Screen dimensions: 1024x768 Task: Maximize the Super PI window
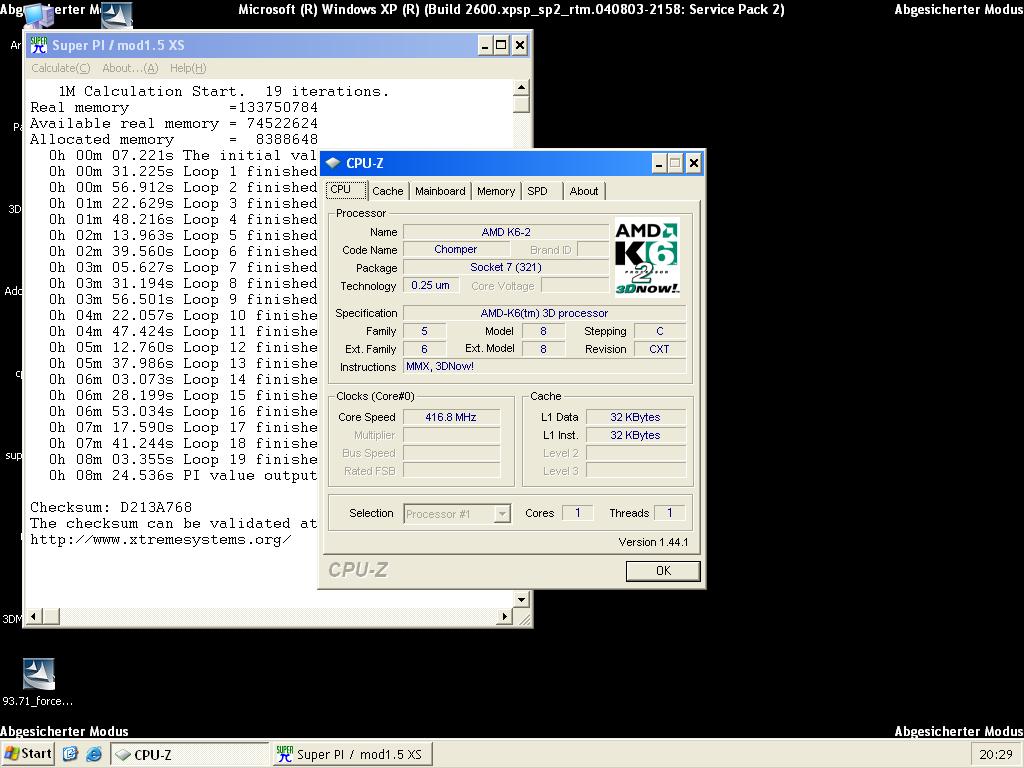coord(502,45)
